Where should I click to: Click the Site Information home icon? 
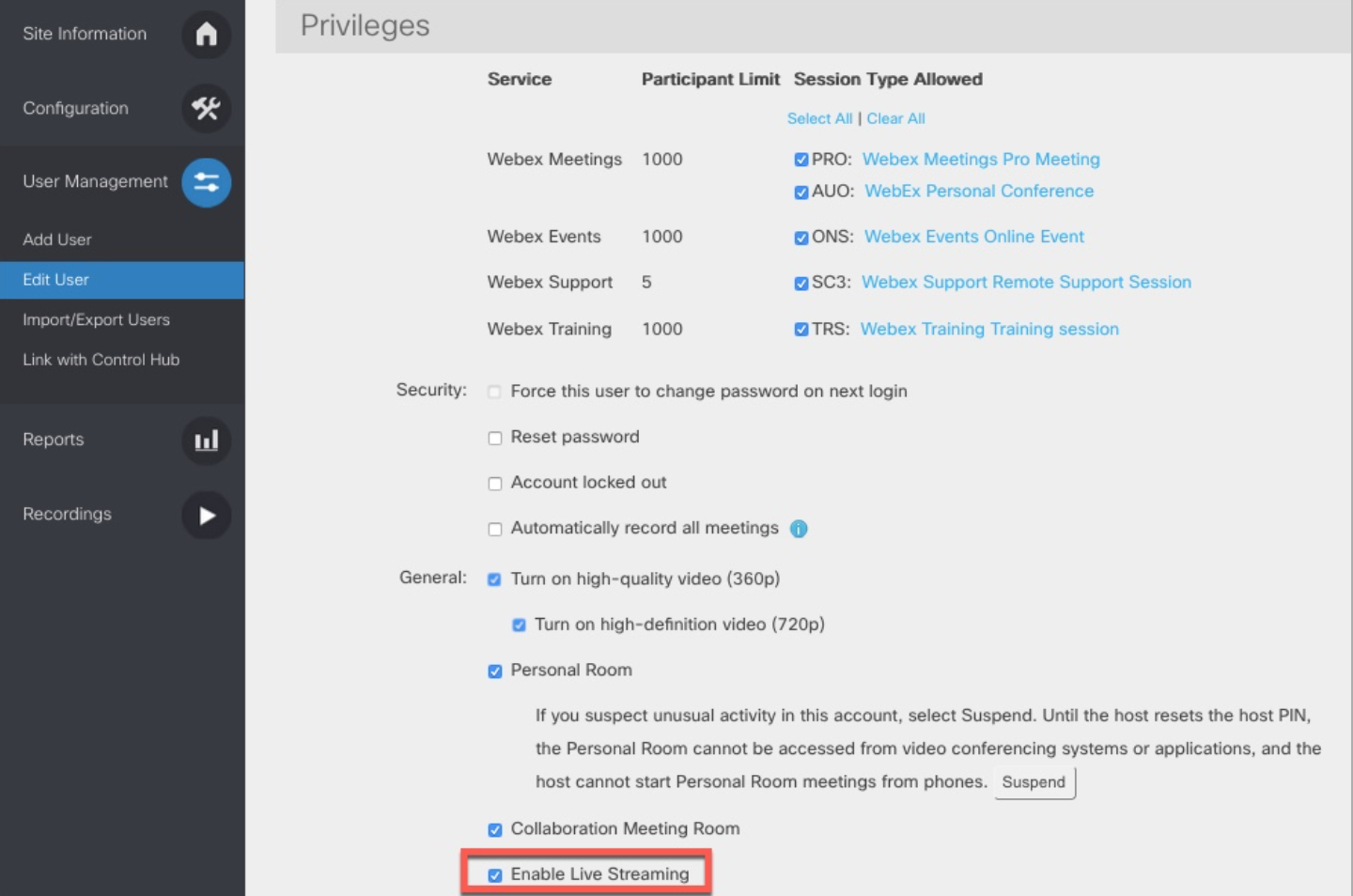pos(206,34)
